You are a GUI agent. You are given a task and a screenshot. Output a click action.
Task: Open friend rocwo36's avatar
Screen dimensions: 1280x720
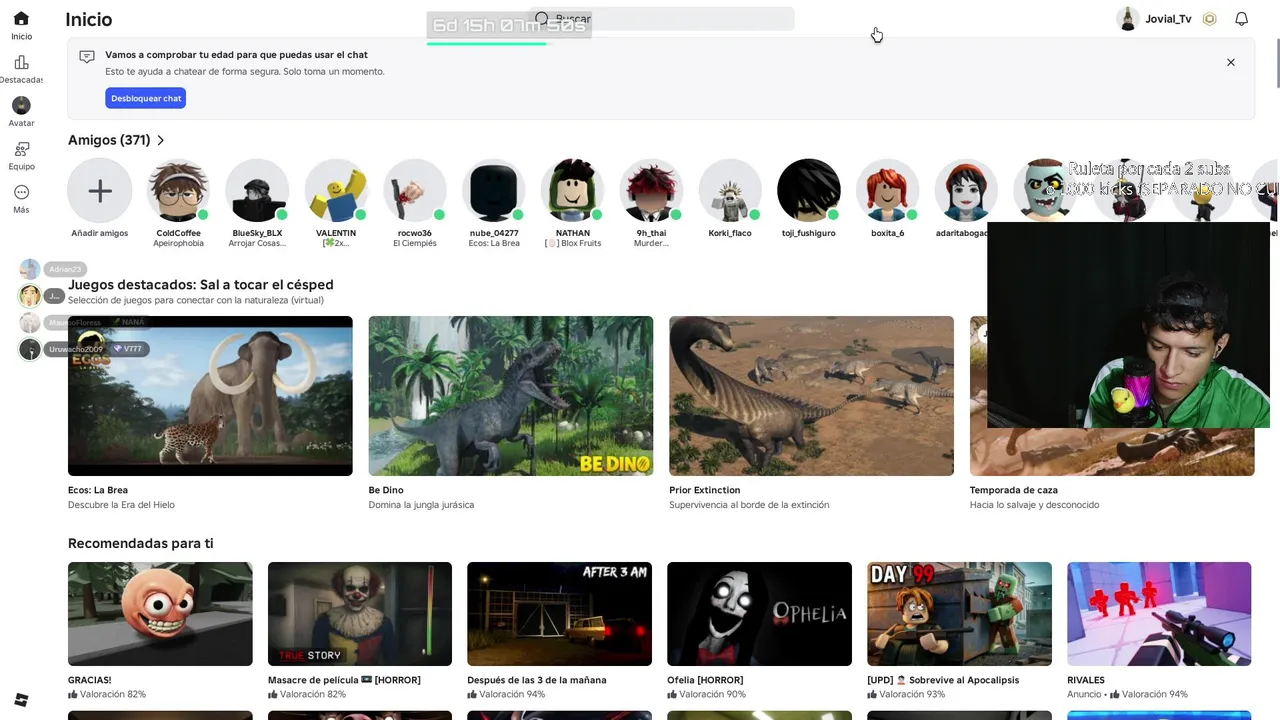tap(414, 190)
